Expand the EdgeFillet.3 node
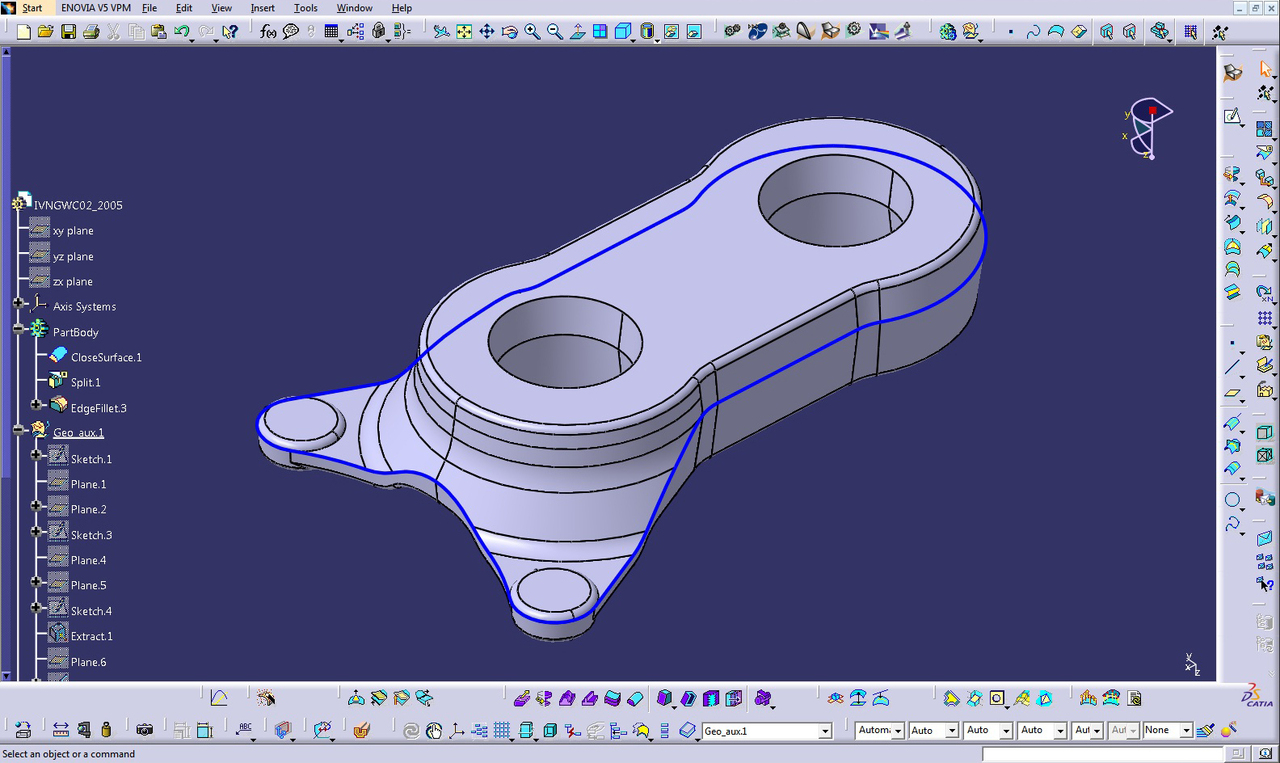The image size is (1280, 763). click(x=36, y=404)
